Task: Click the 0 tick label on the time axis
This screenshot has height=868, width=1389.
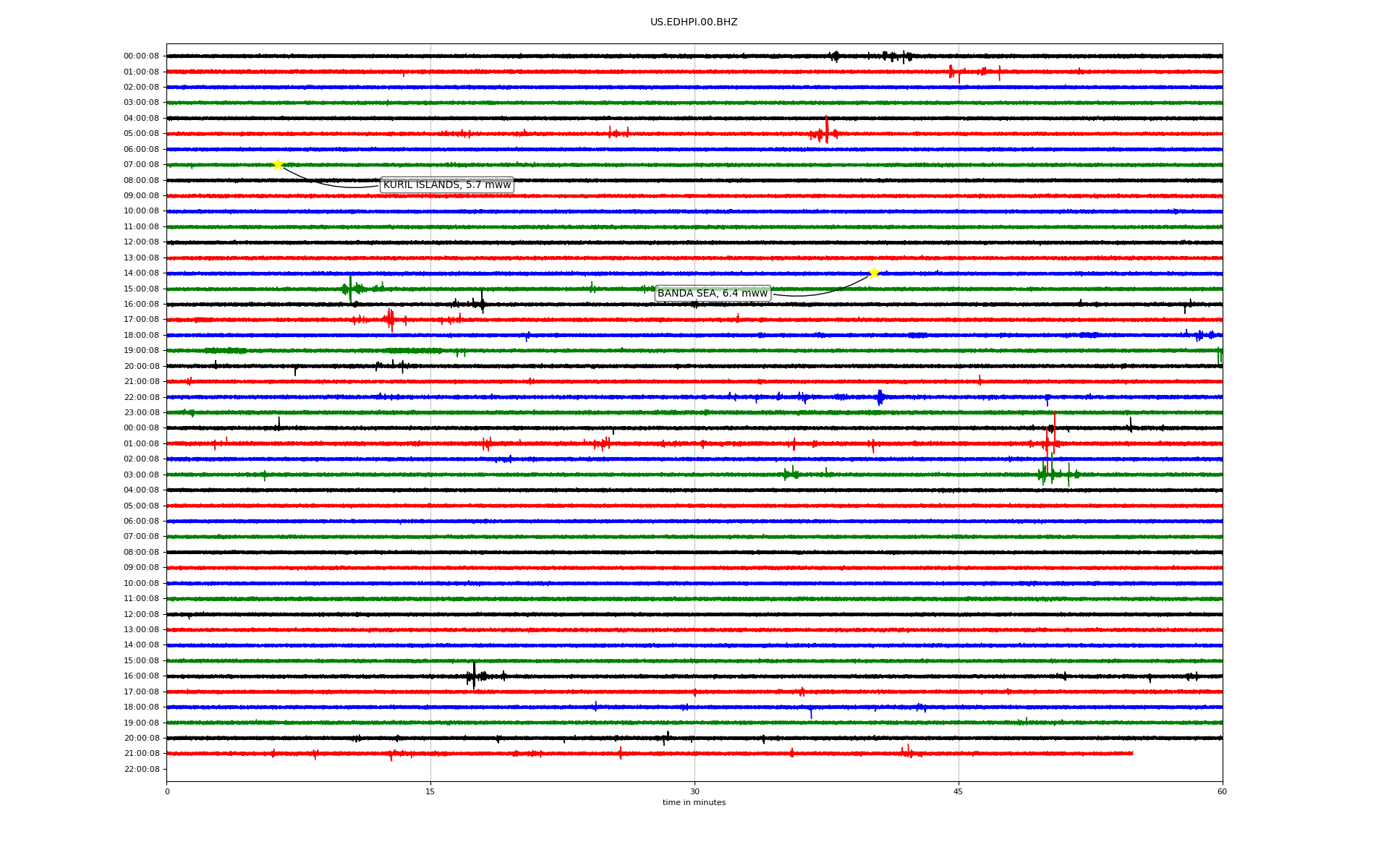Action: click(x=167, y=791)
